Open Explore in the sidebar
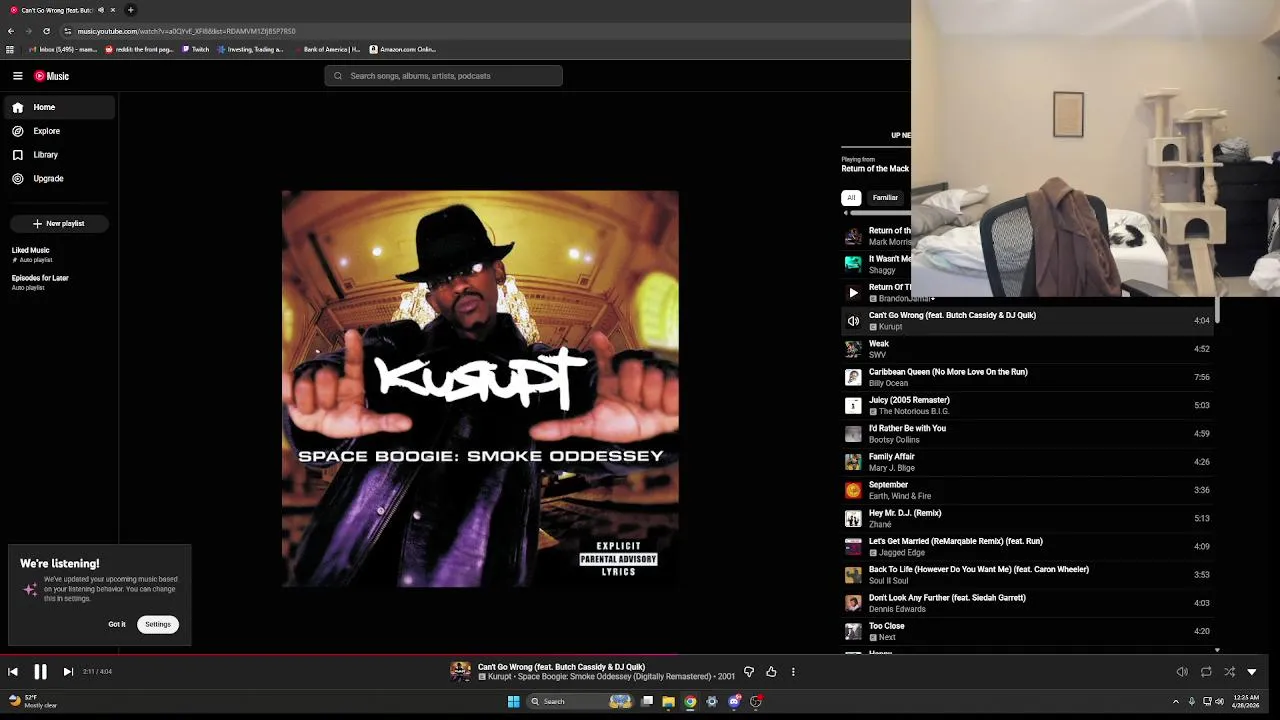The image size is (1280, 720). point(57,131)
